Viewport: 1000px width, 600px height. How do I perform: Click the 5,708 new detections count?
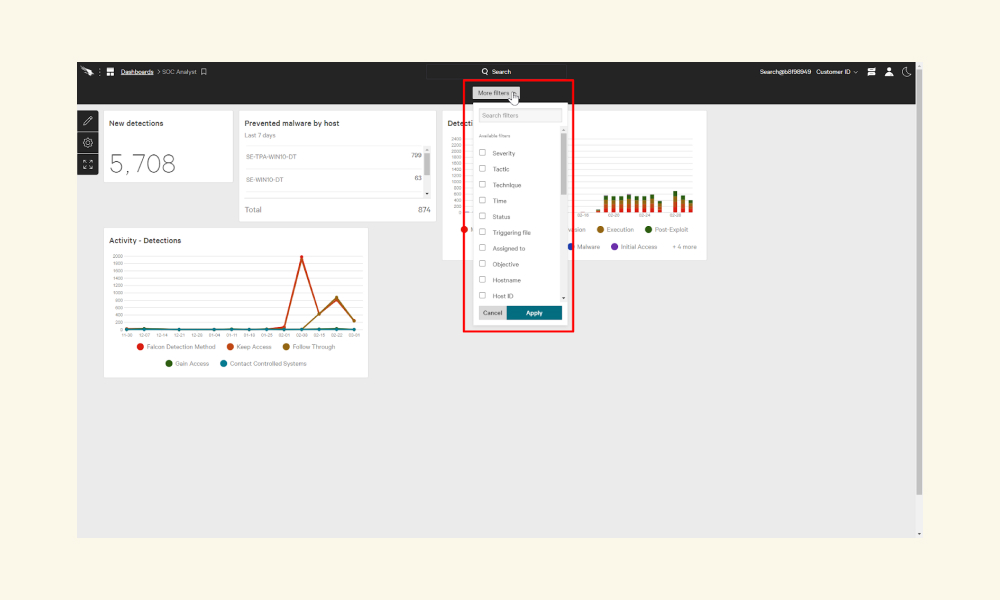pyautogui.click(x=142, y=164)
